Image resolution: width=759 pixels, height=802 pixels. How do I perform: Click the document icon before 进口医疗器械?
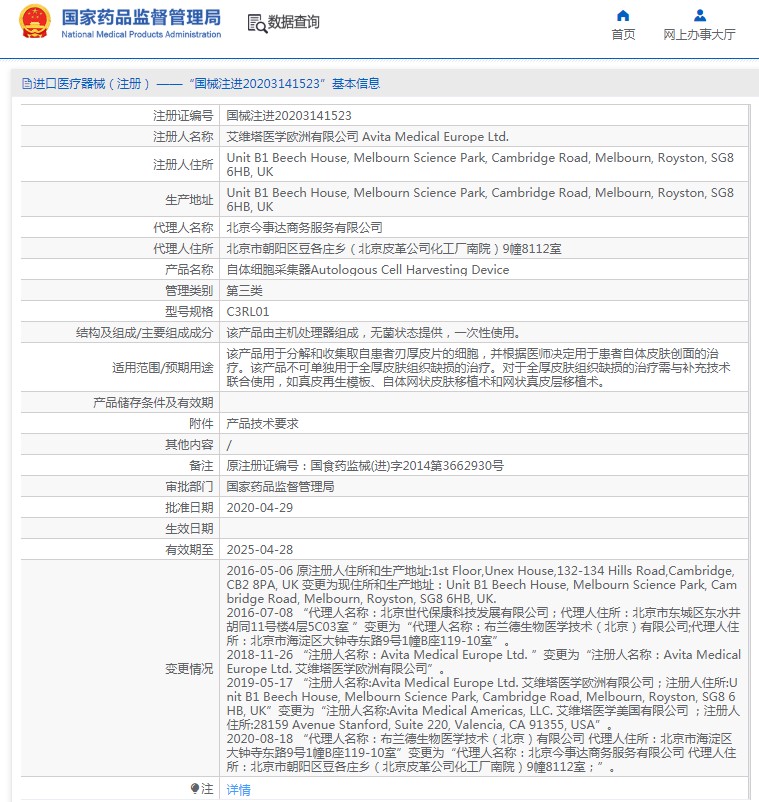[27, 83]
